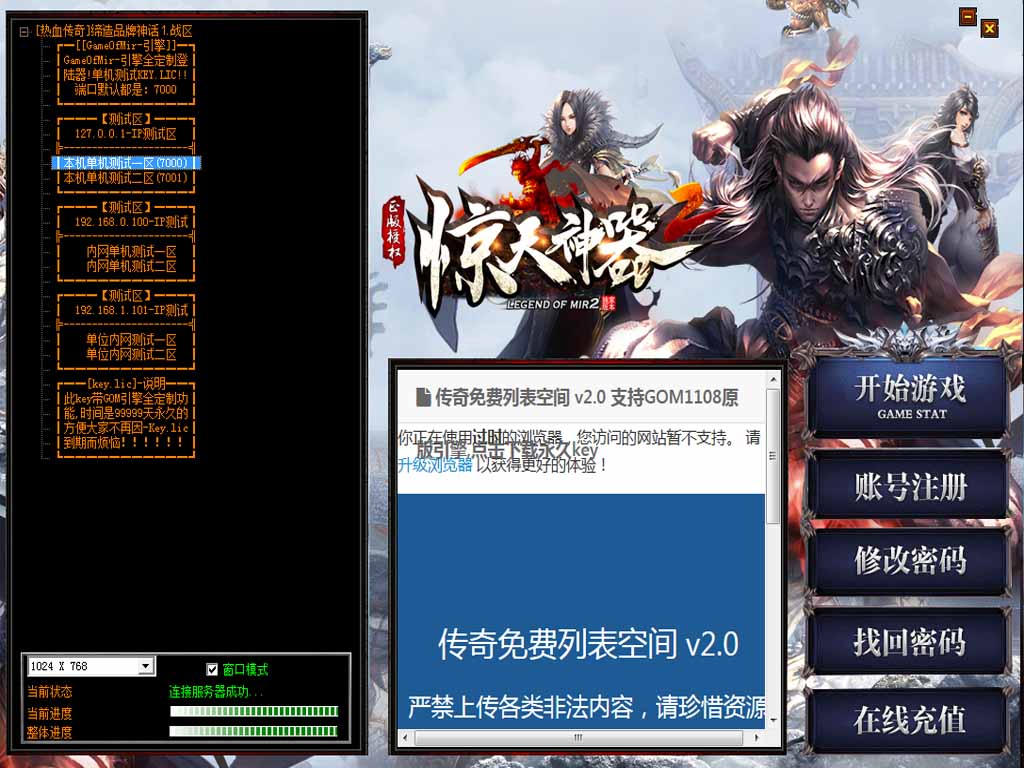The image size is (1024, 768).
Task: Open the 1024 X 768 resolution dropdown
Action: [146, 666]
